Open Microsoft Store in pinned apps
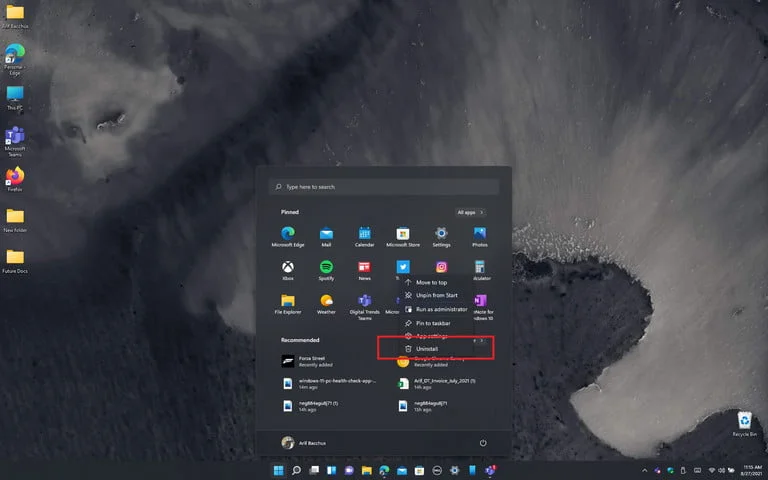The image size is (768, 480). point(403,237)
